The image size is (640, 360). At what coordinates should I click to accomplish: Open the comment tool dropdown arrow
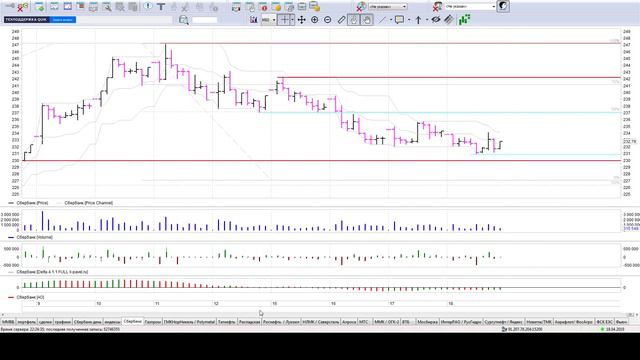pos(409,20)
